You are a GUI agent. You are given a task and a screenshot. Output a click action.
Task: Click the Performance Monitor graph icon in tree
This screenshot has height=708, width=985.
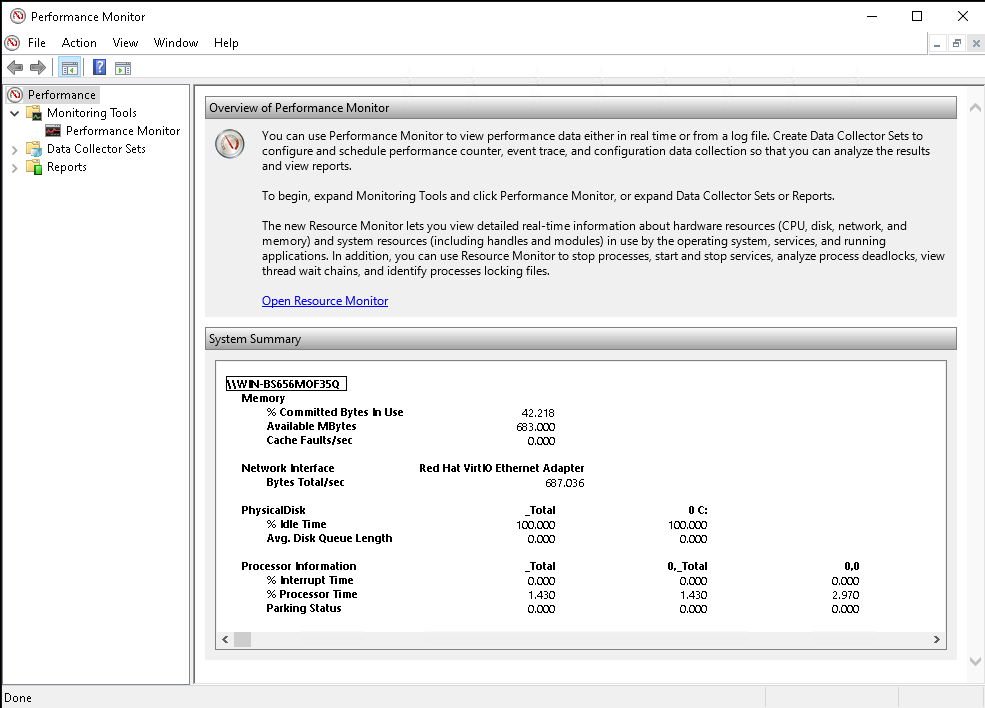pyautogui.click(x=53, y=131)
